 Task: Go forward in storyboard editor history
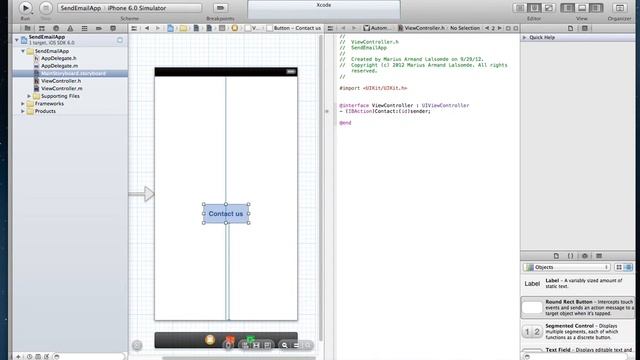pyautogui.click(x=158, y=28)
